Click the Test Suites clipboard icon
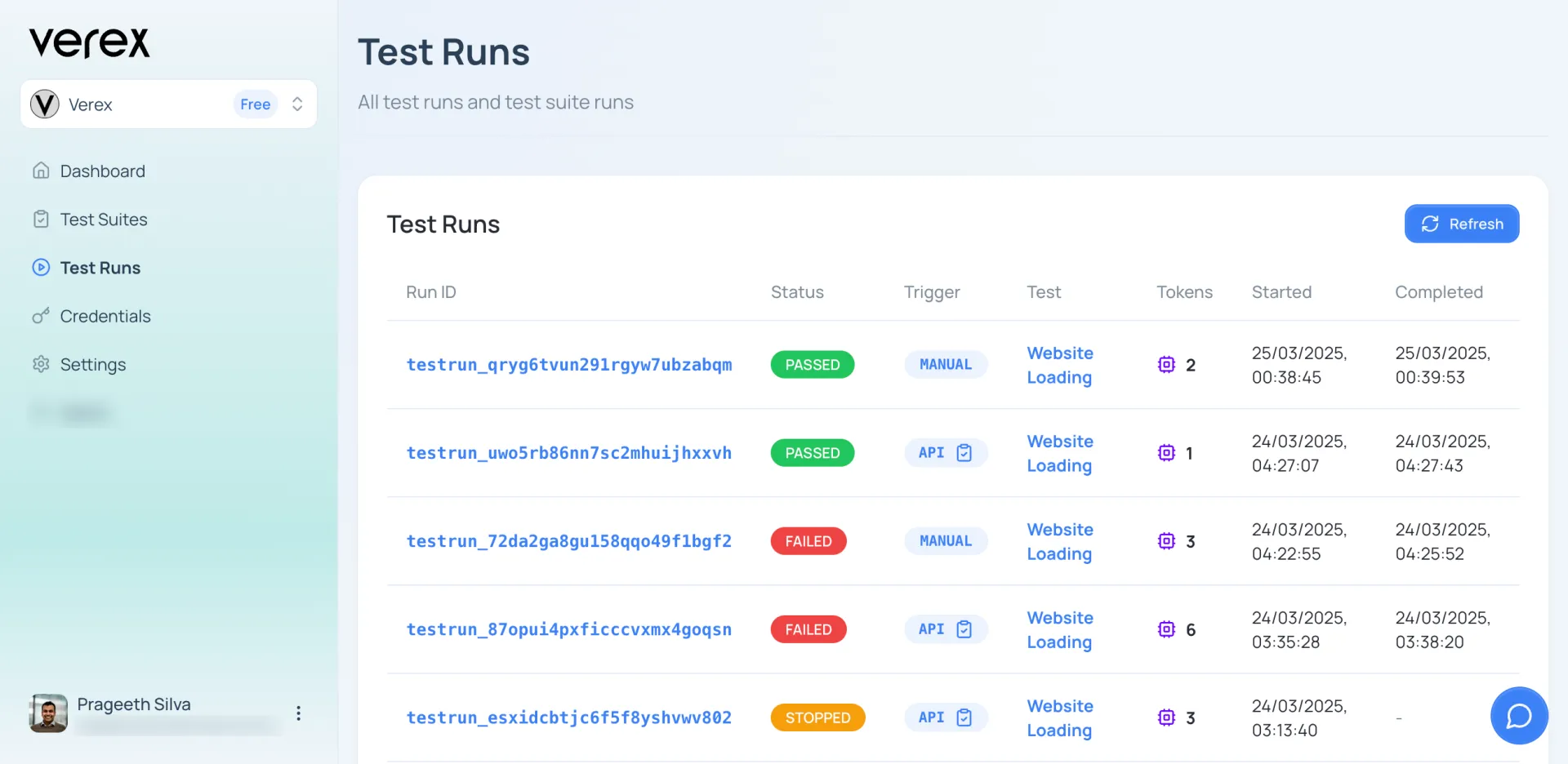Viewport: 1568px width, 764px height. pyautogui.click(x=41, y=219)
